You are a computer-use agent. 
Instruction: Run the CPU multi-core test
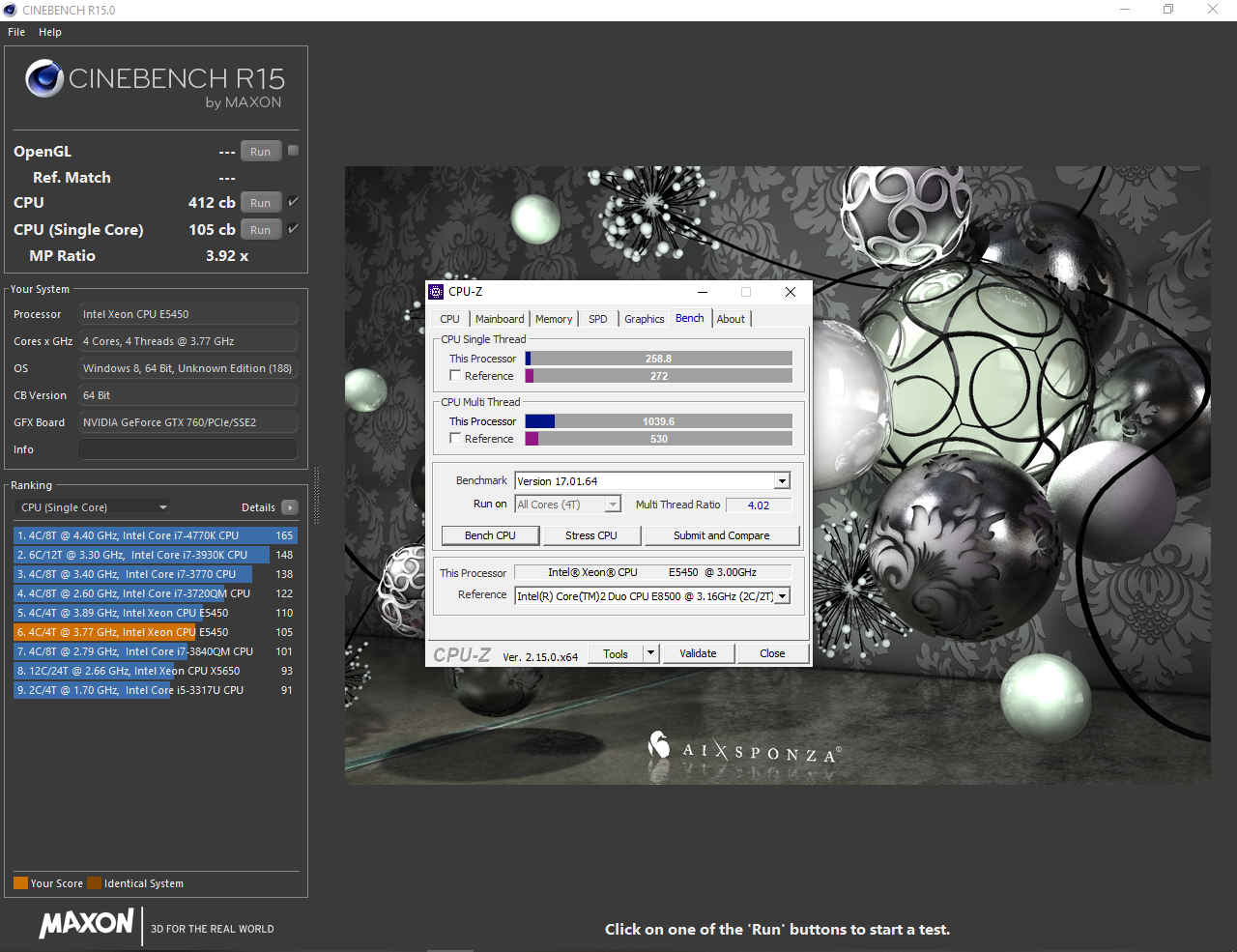(261, 203)
